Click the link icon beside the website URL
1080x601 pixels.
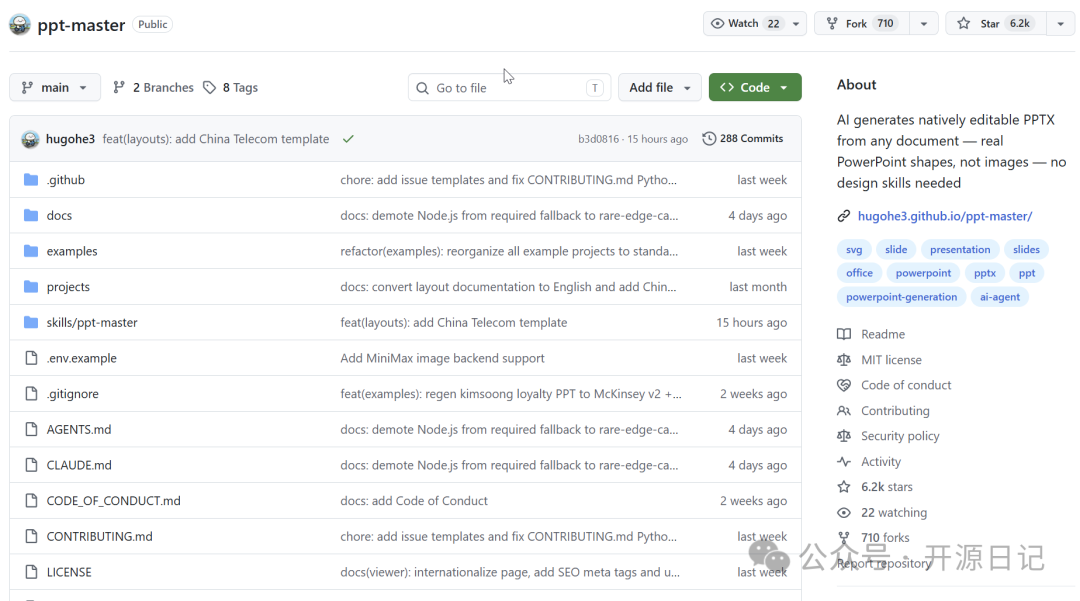coord(844,216)
